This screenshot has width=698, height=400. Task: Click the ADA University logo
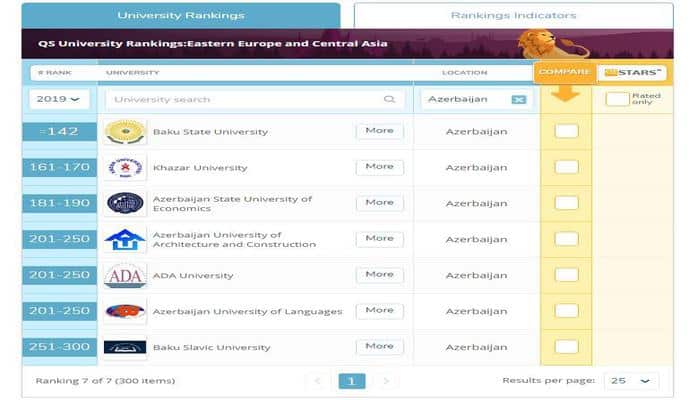pyautogui.click(x=125, y=276)
